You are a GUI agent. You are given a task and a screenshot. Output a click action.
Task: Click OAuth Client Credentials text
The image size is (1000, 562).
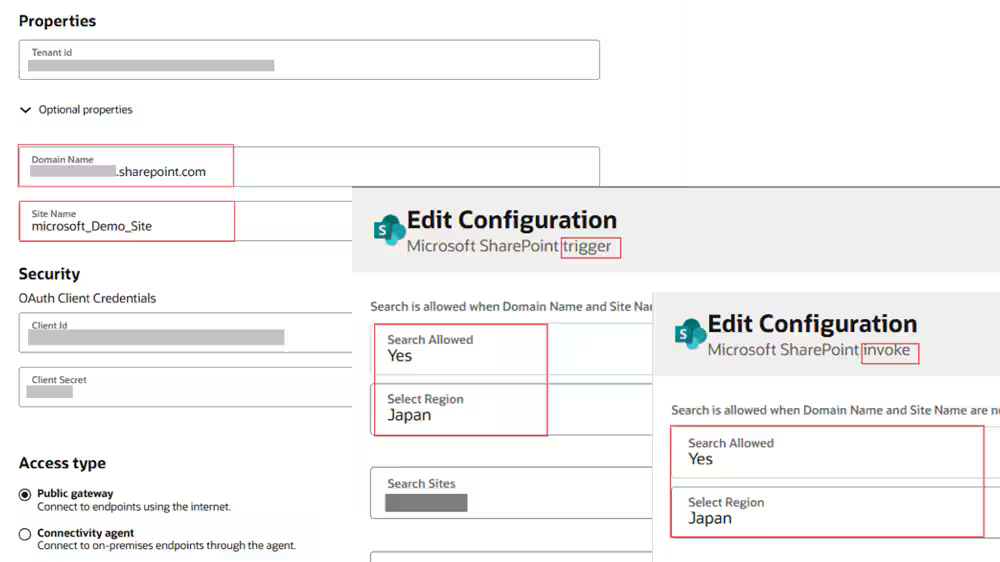[x=87, y=298]
